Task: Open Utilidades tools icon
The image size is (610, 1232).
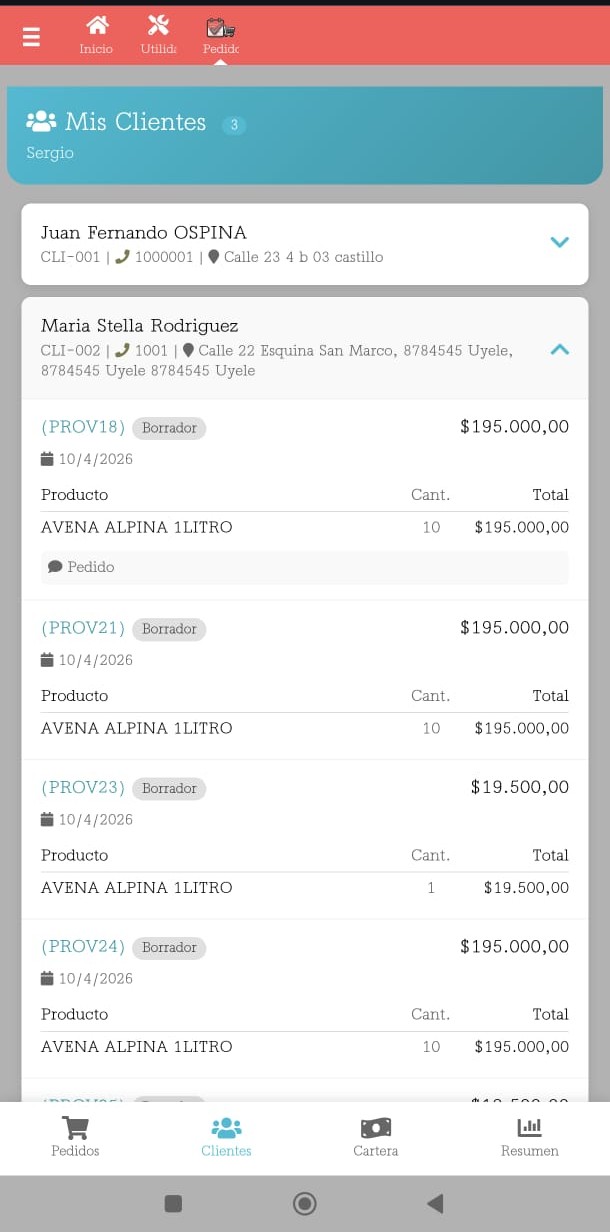Action: coord(158,27)
